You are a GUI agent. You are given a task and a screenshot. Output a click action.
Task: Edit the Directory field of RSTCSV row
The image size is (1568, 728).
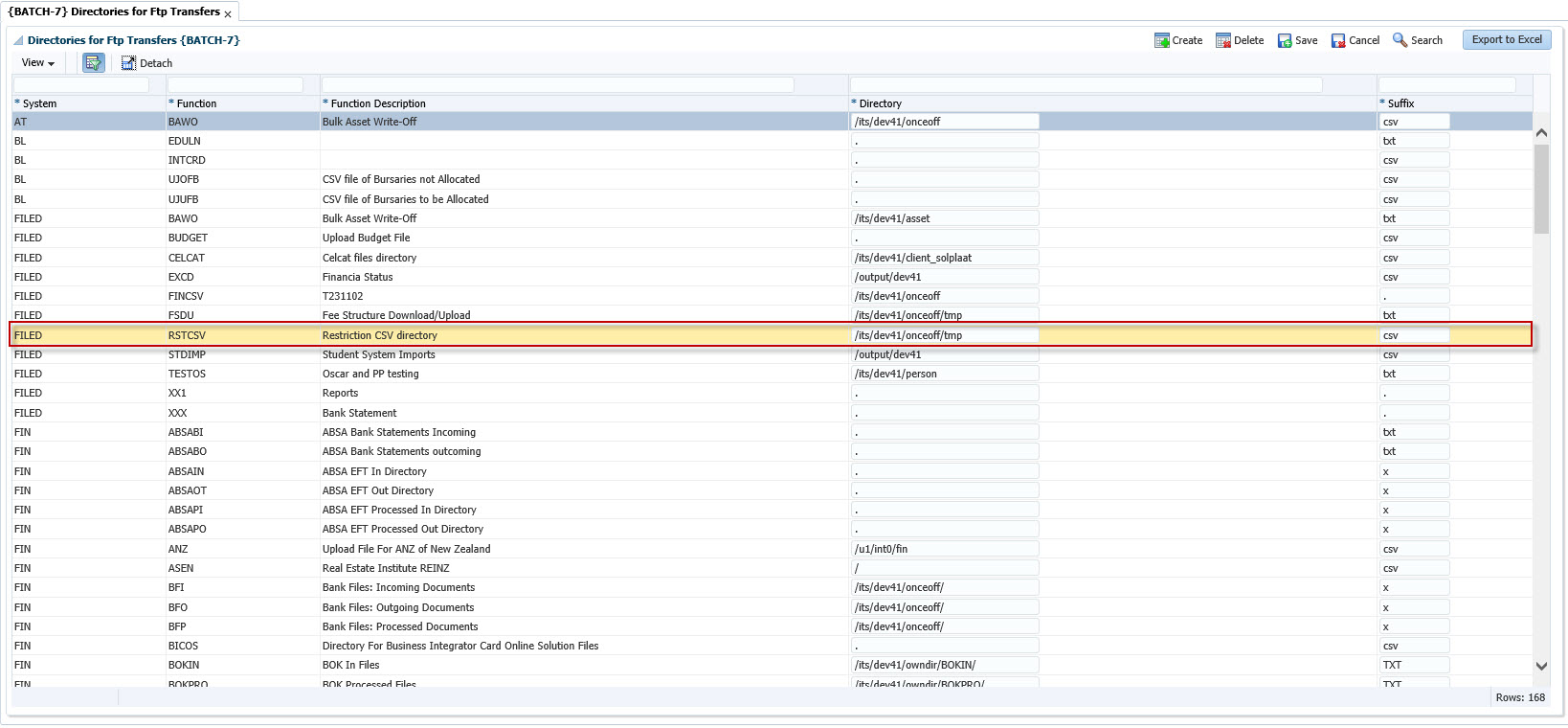944,335
